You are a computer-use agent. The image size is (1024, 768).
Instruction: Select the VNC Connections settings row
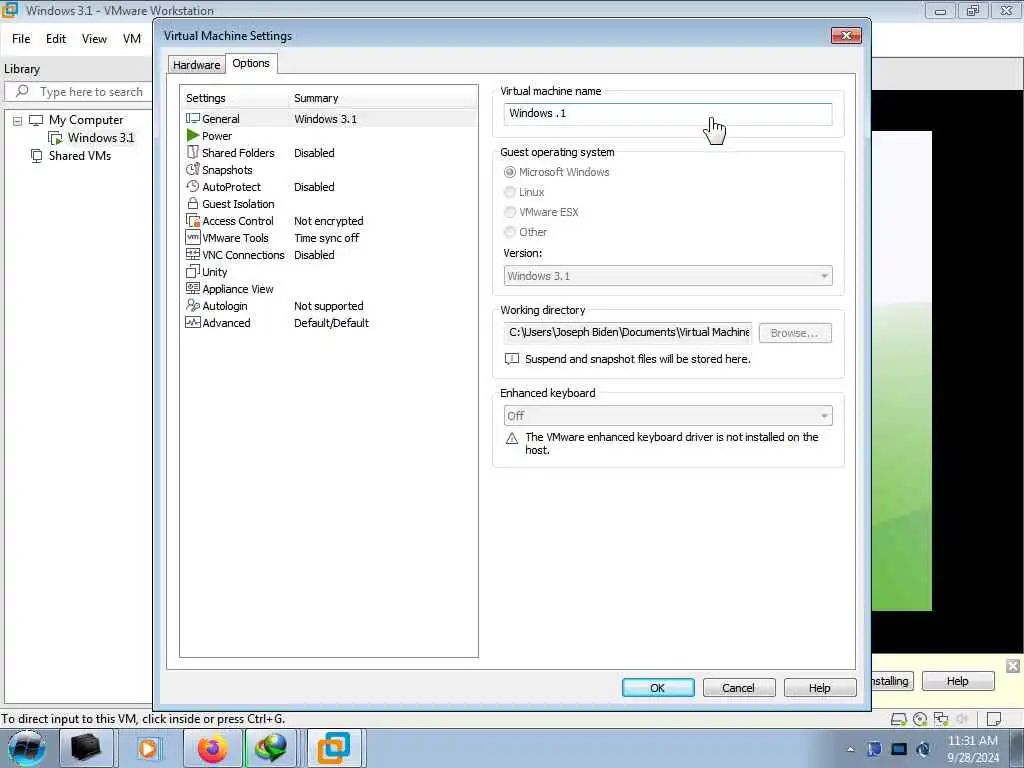tap(330, 255)
